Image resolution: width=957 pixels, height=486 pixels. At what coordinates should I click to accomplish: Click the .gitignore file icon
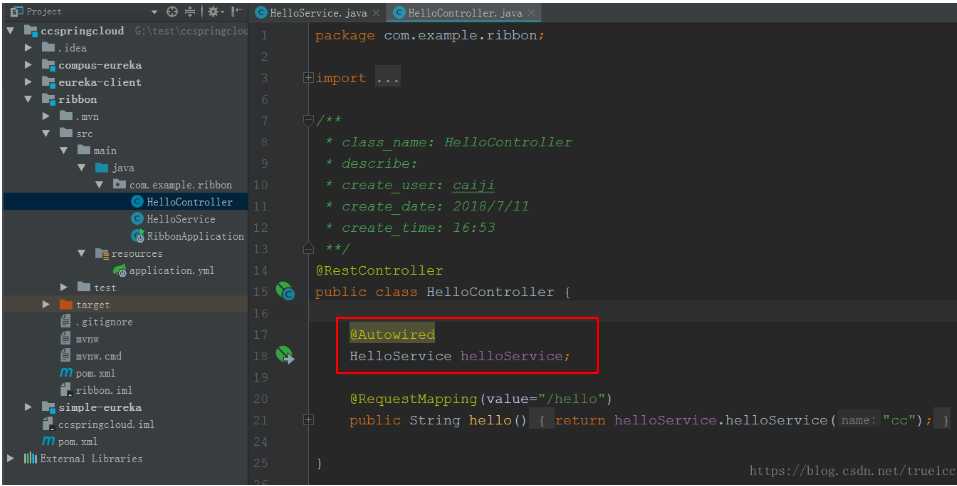[x=66, y=321]
